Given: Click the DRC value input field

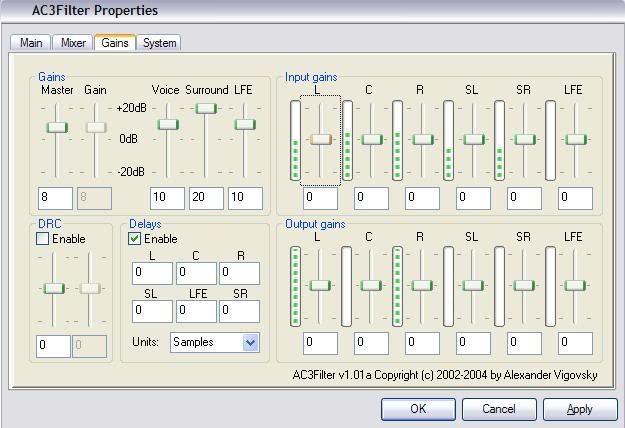Looking at the screenshot, I should [53, 346].
